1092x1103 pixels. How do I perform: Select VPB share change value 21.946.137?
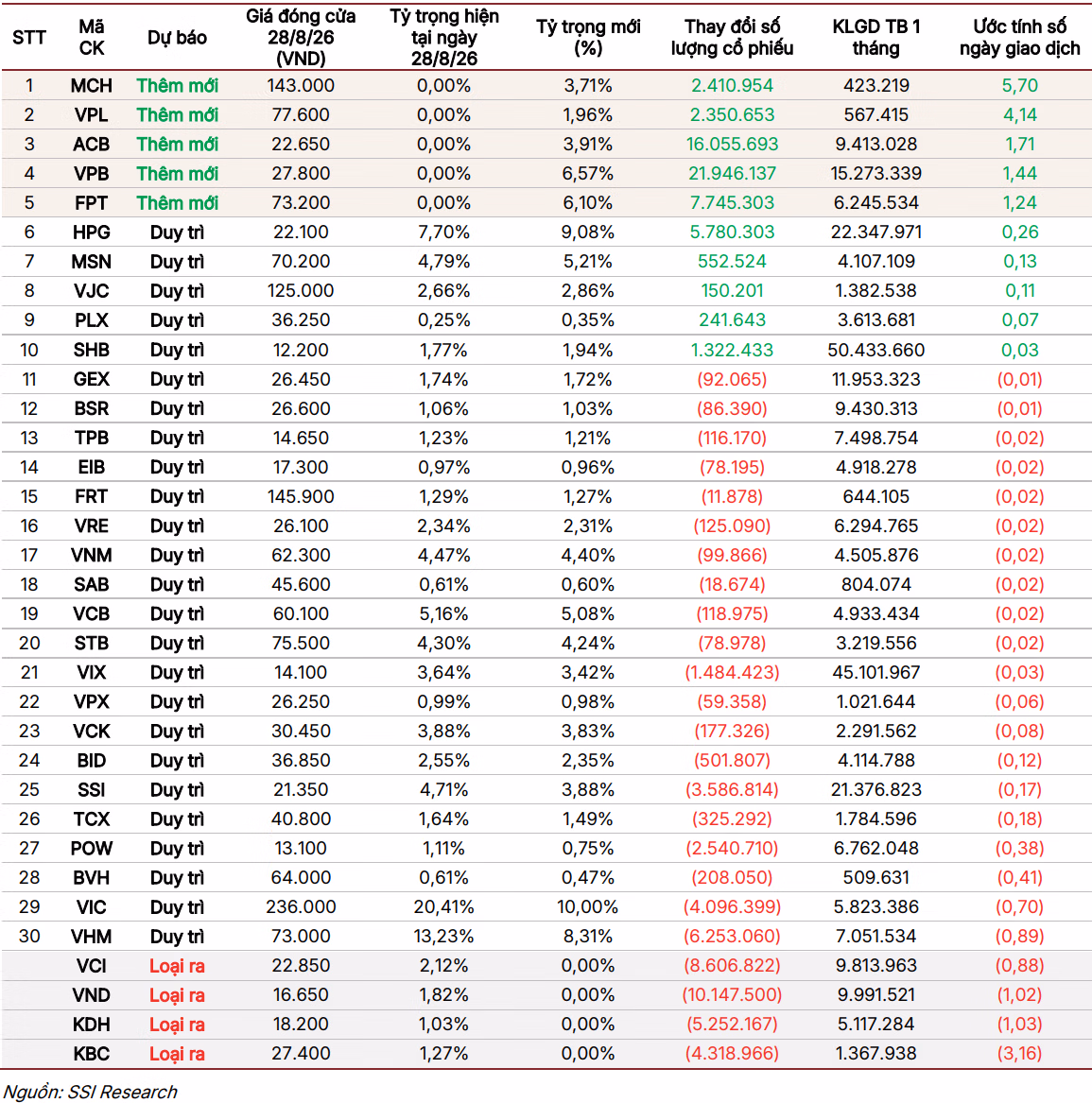click(733, 174)
